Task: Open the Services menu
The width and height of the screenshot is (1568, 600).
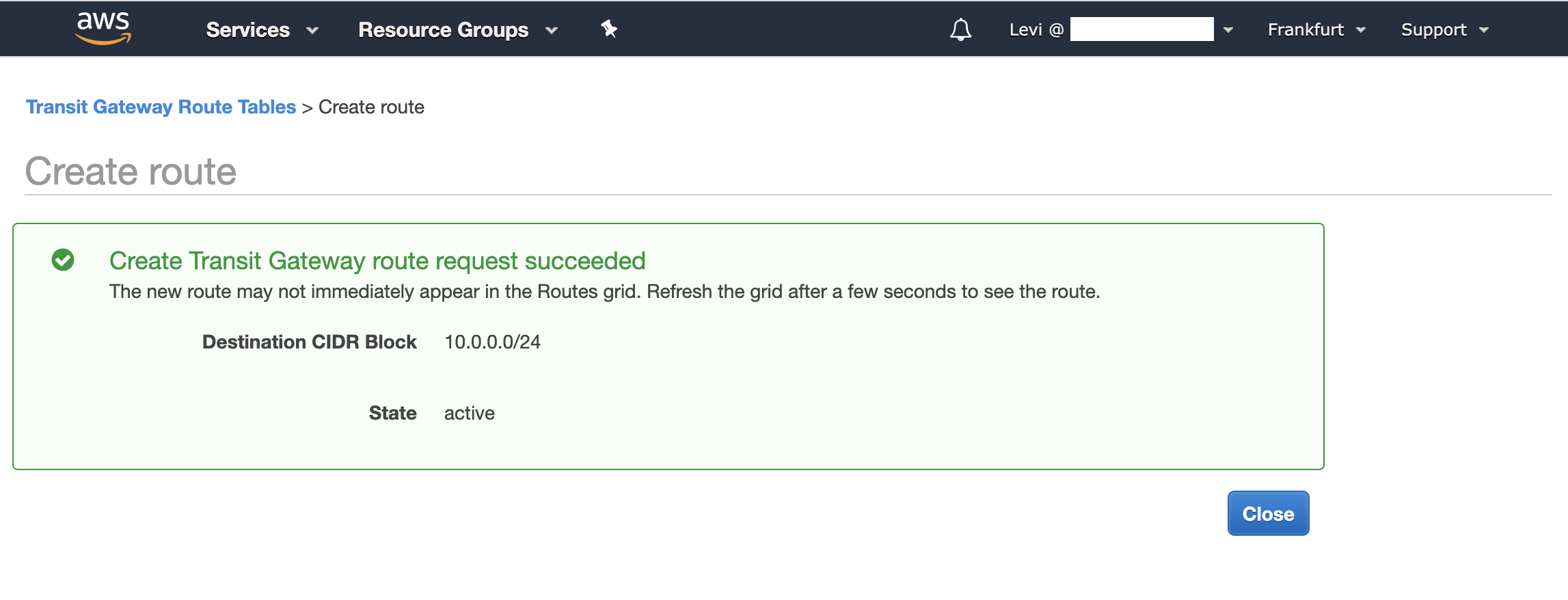Action: coord(248,29)
